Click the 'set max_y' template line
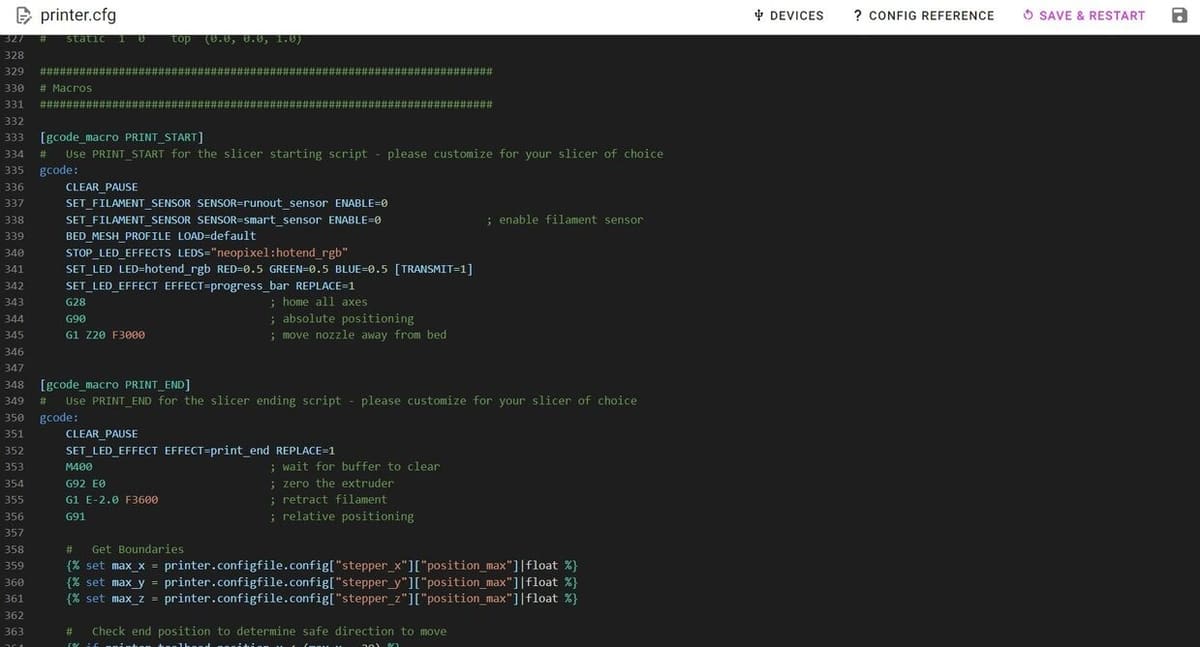The width and height of the screenshot is (1200, 647). [x=321, y=582]
